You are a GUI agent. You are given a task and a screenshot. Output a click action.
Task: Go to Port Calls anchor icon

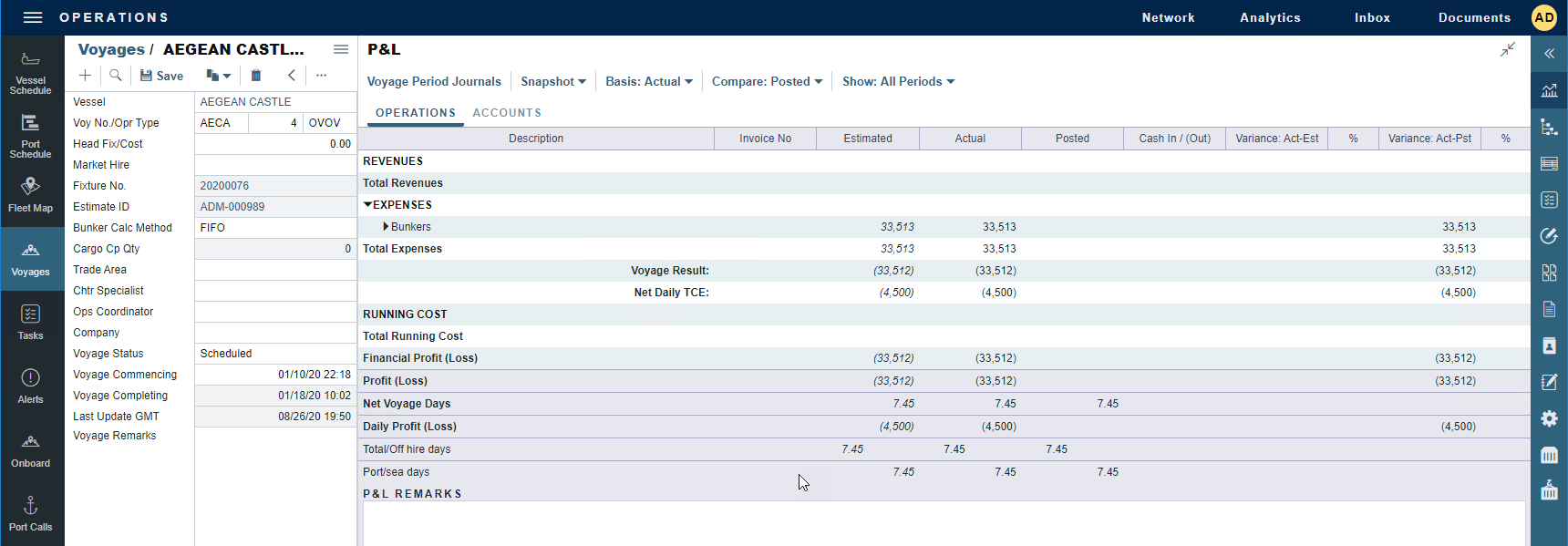pos(30,514)
